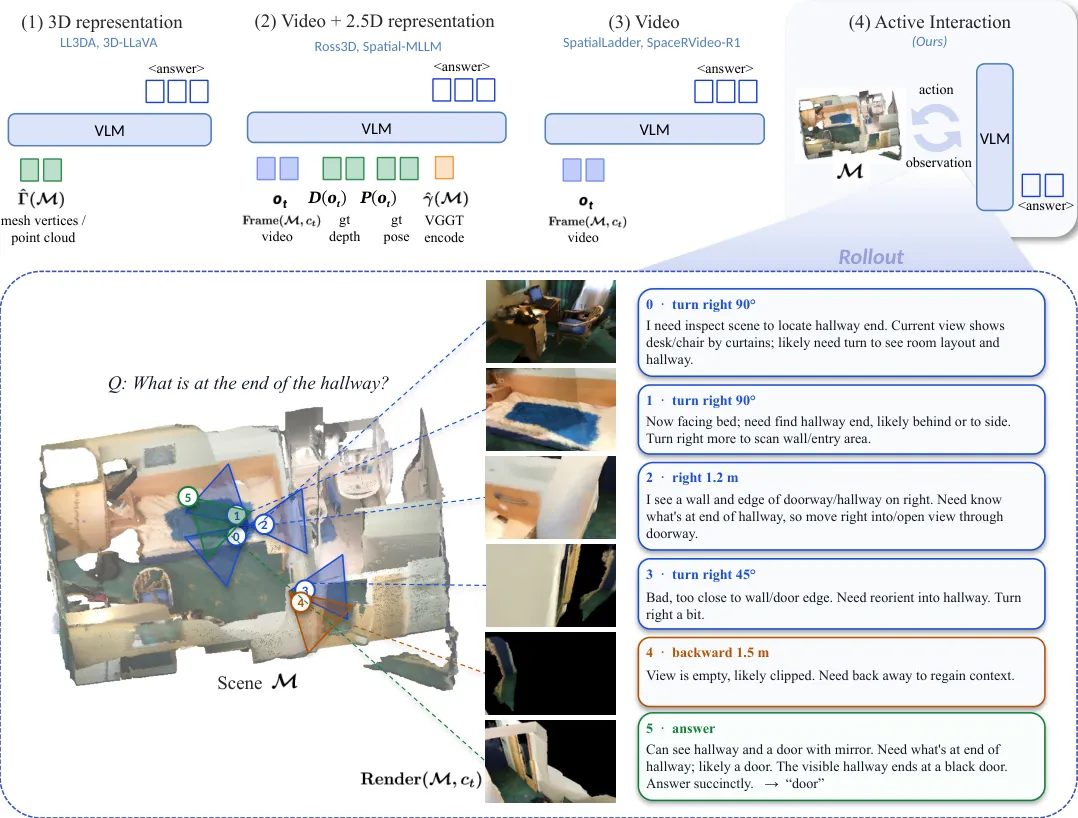Select the '(2) Video + 2.5D representation' heading
This screenshot has width=1078, height=818.
click(x=374, y=21)
